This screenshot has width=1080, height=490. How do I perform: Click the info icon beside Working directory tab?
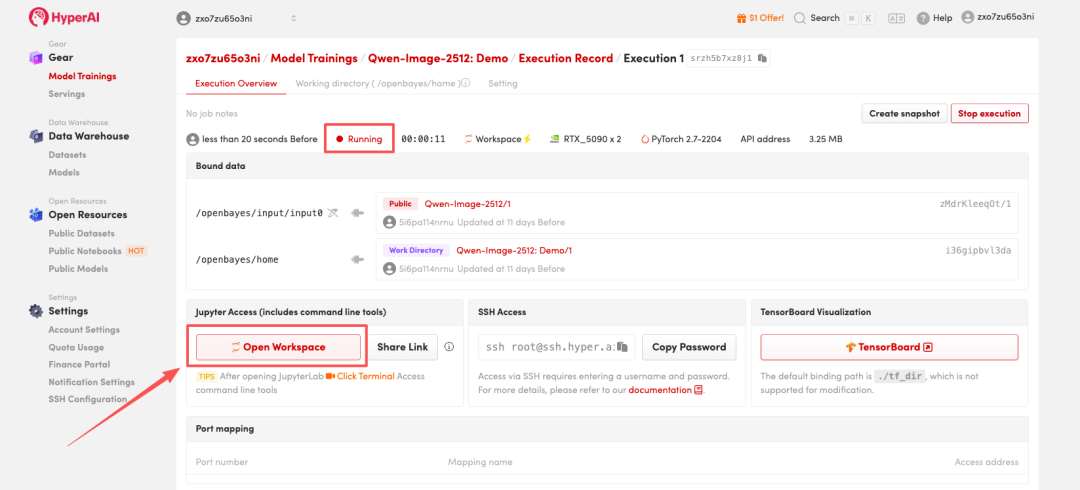[467, 84]
